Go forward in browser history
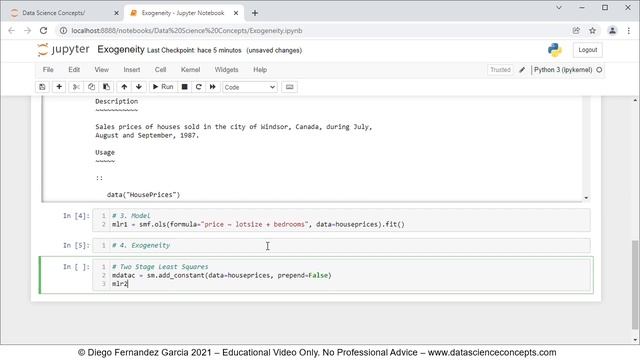 27,31
